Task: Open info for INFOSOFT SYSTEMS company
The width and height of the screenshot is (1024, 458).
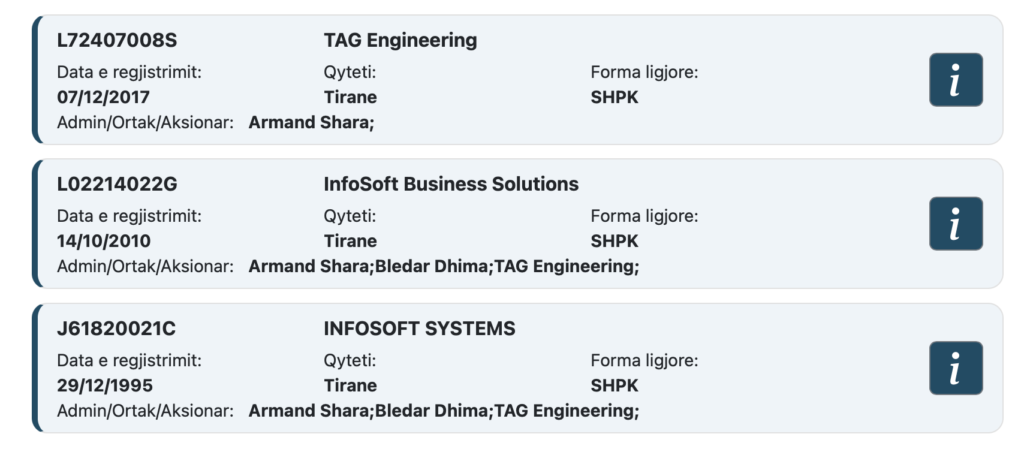Action: [x=955, y=368]
